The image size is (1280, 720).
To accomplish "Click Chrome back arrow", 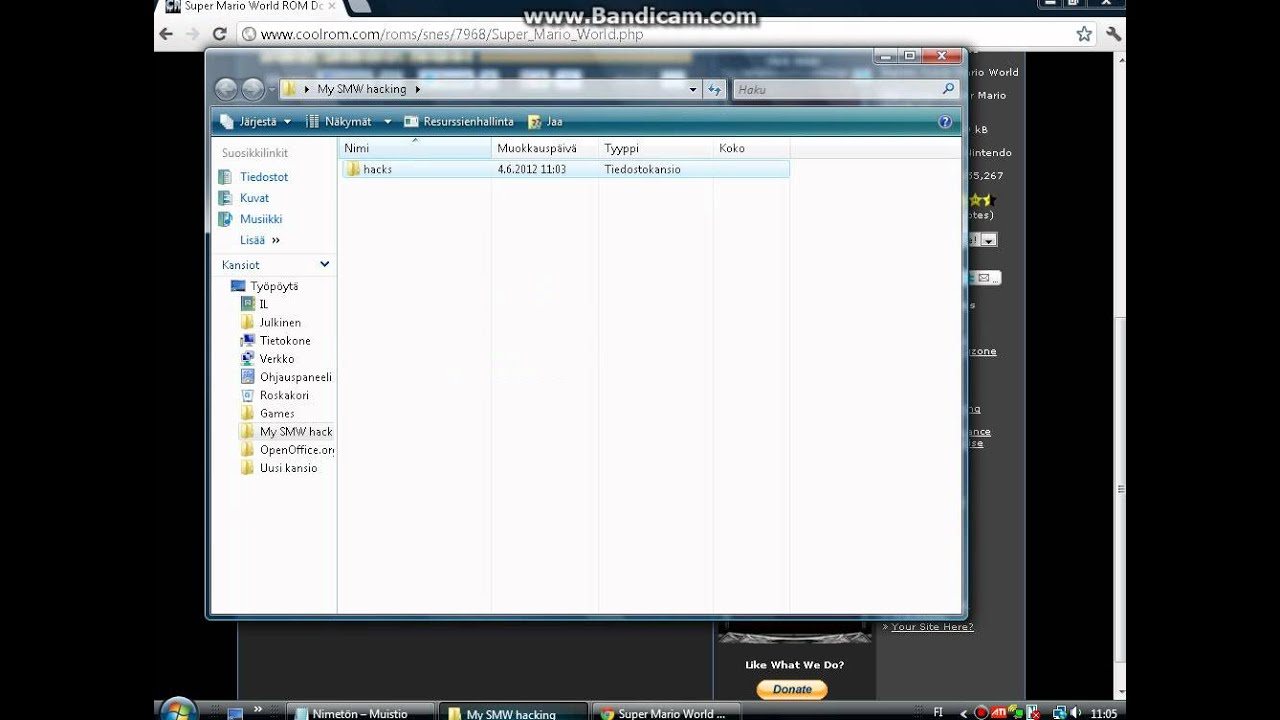I will pyautogui.click(x=167, y=34).
